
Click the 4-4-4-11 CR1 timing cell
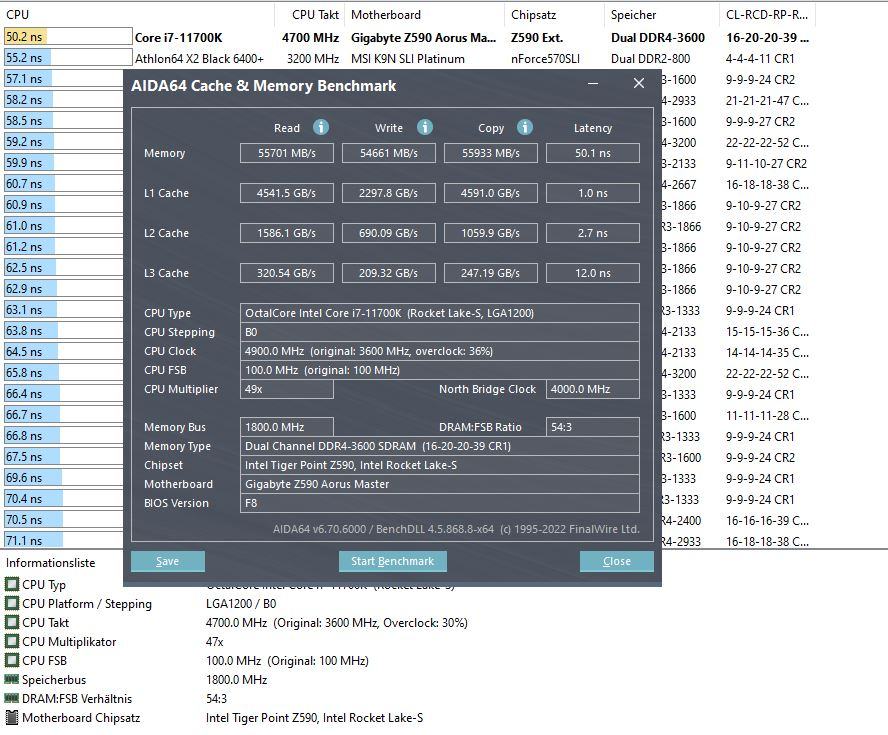(760, 59)
